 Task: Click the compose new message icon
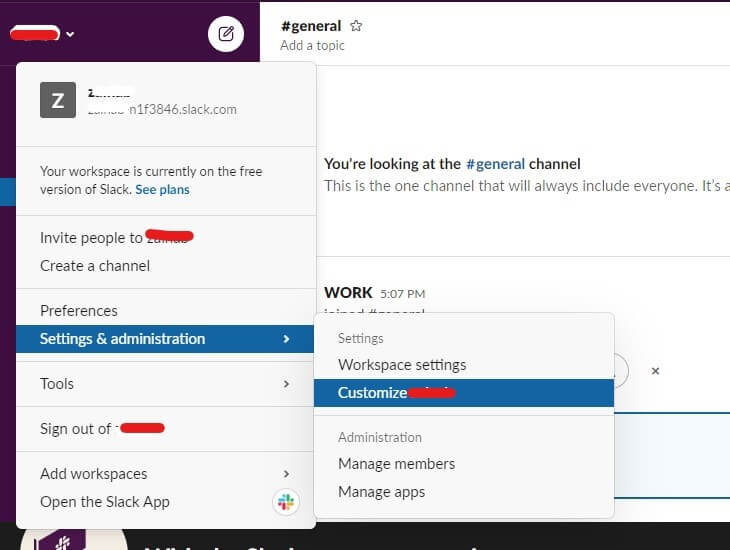click(x=226, y=35)
